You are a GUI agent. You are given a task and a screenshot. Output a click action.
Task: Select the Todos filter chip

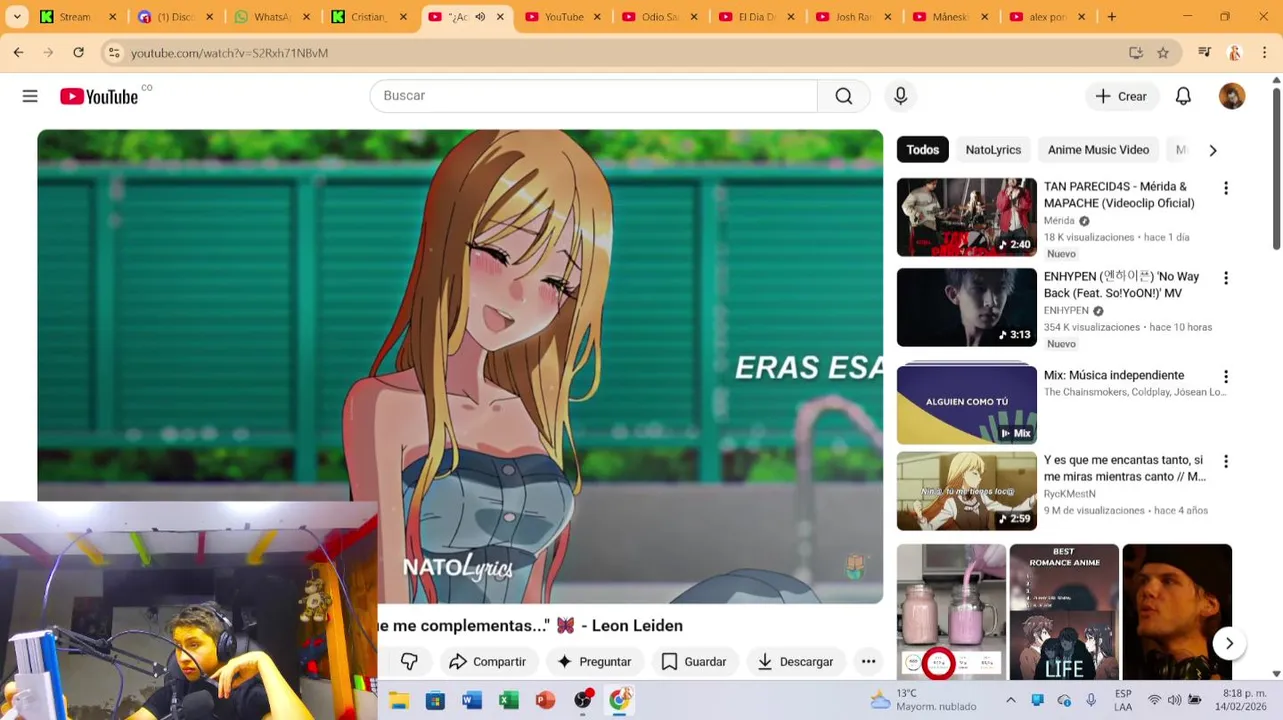[x=922, y=150]
